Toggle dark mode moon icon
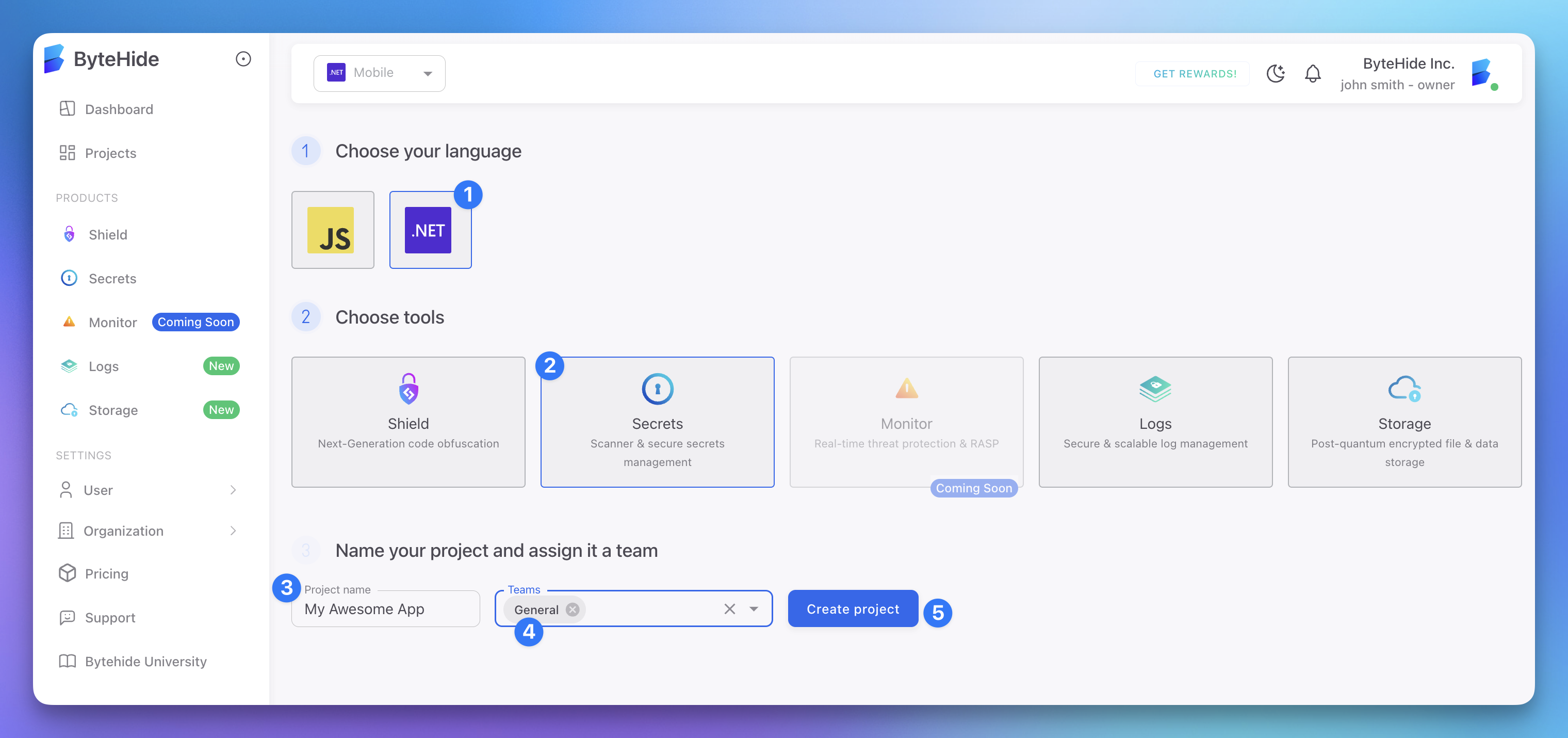The image size is (1568, 738). [x=1275, y=74]
